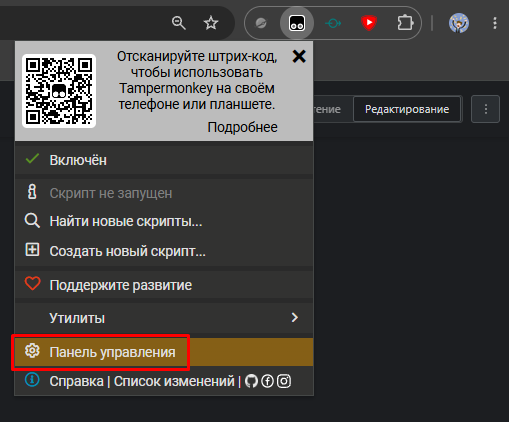Open Панель управления dashboard

[164, 352]
